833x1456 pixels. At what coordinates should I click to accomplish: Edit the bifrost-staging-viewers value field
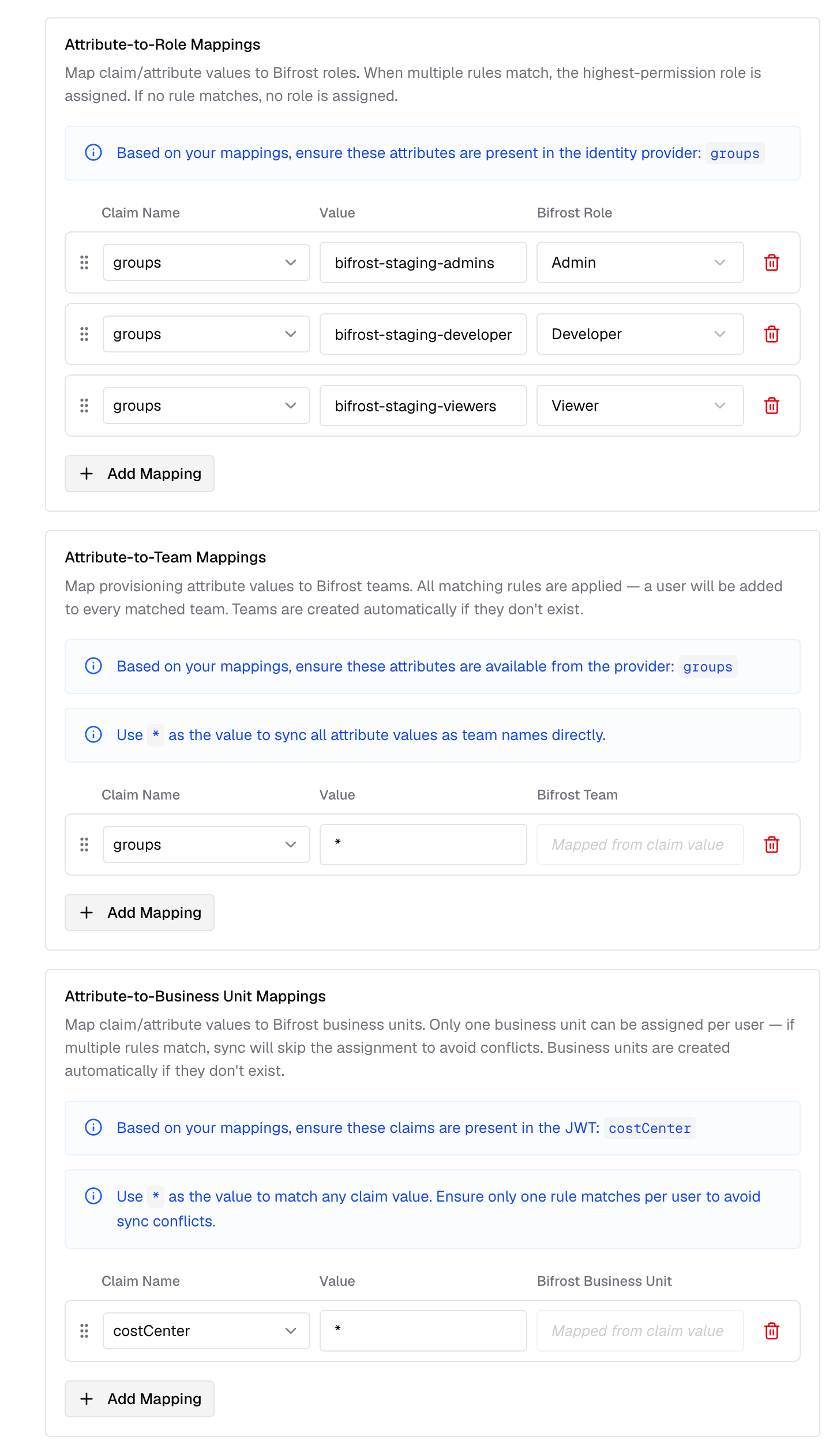click(x=423, y=406)
